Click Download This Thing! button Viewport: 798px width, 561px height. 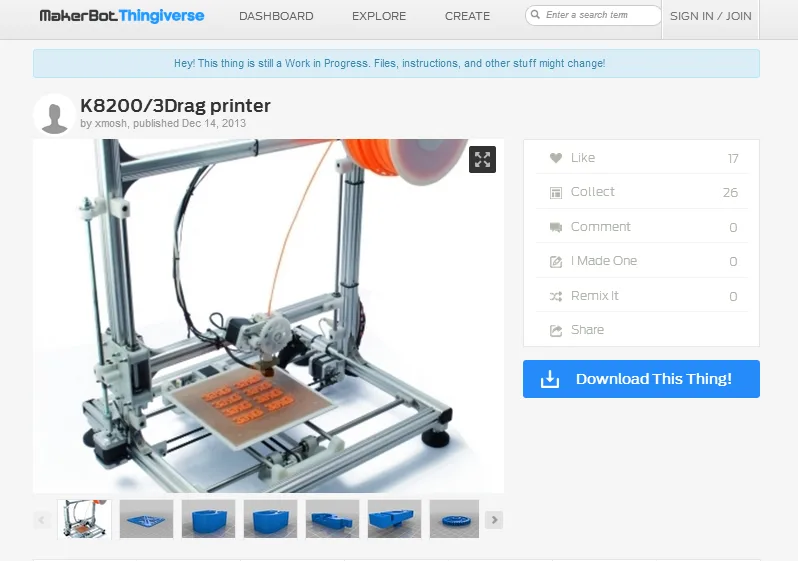[x=641, y=379]
